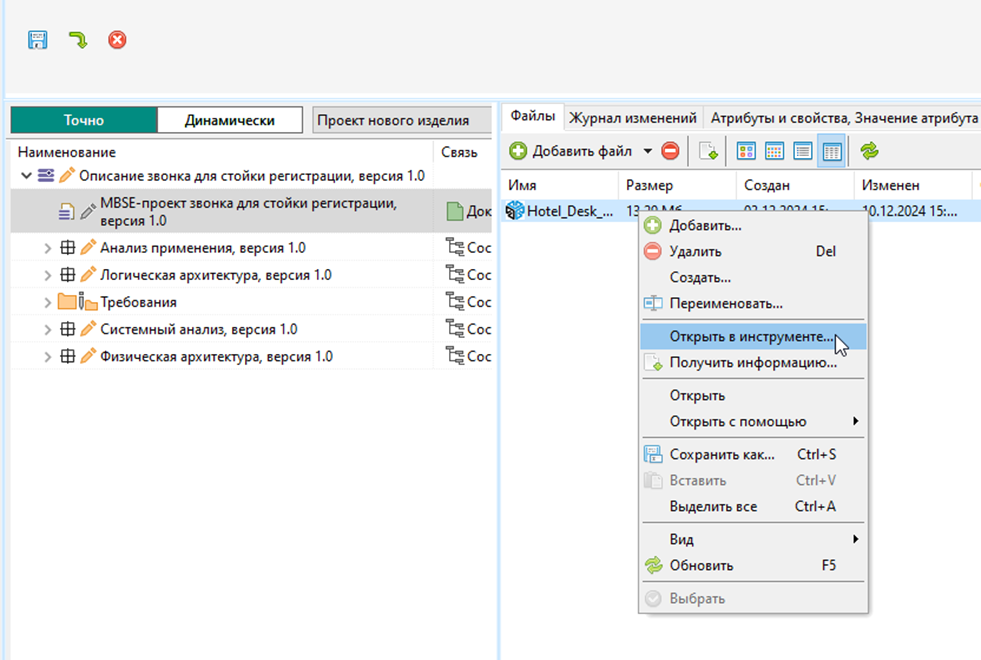Screen dimensions: 981x660
Task: Switch to large icons view in toolbar
Action: coord(745,151)
